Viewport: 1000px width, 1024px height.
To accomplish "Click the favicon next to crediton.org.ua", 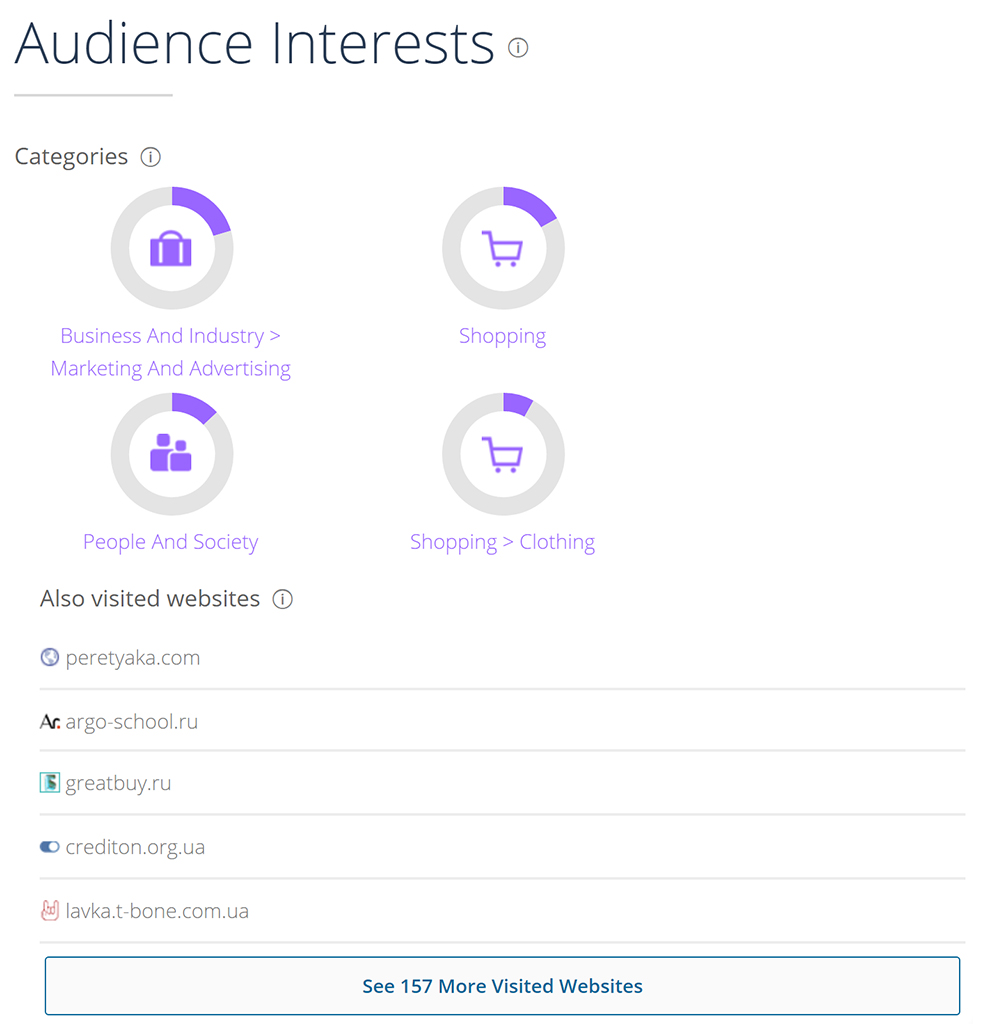I will [49, 846].
